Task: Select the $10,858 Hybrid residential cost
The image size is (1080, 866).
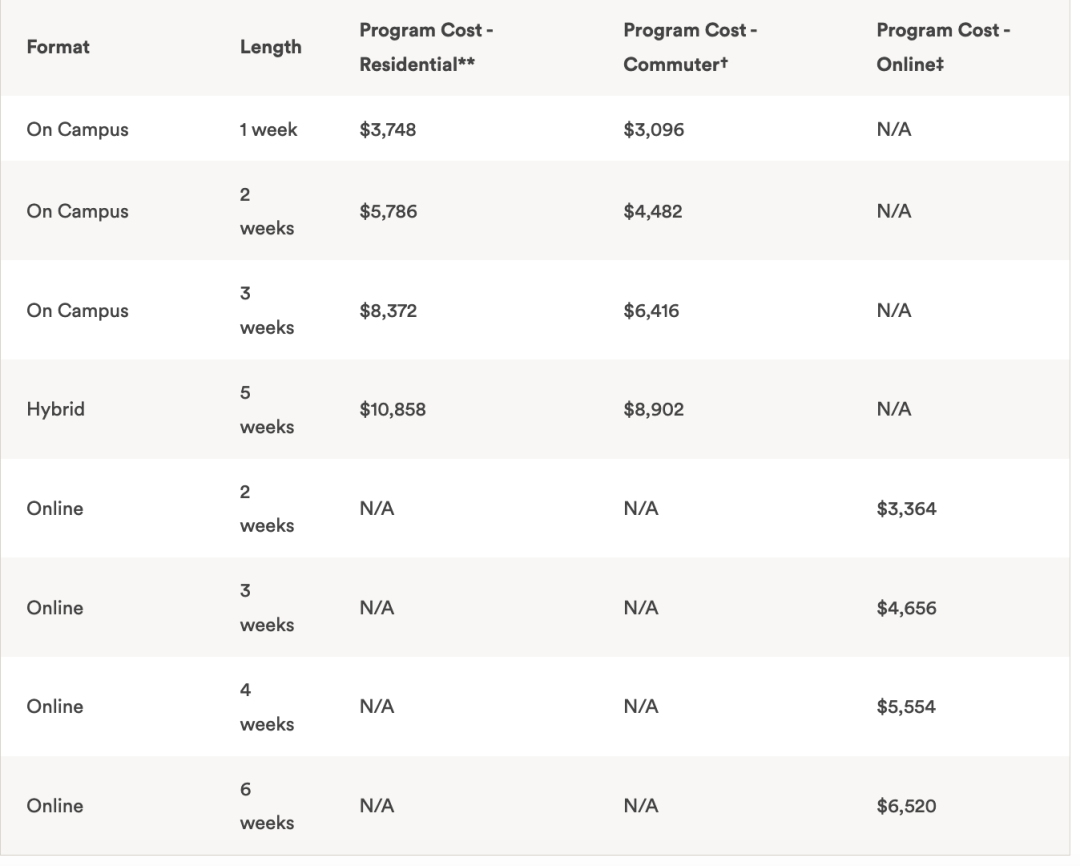Action: tap(392, 409)
